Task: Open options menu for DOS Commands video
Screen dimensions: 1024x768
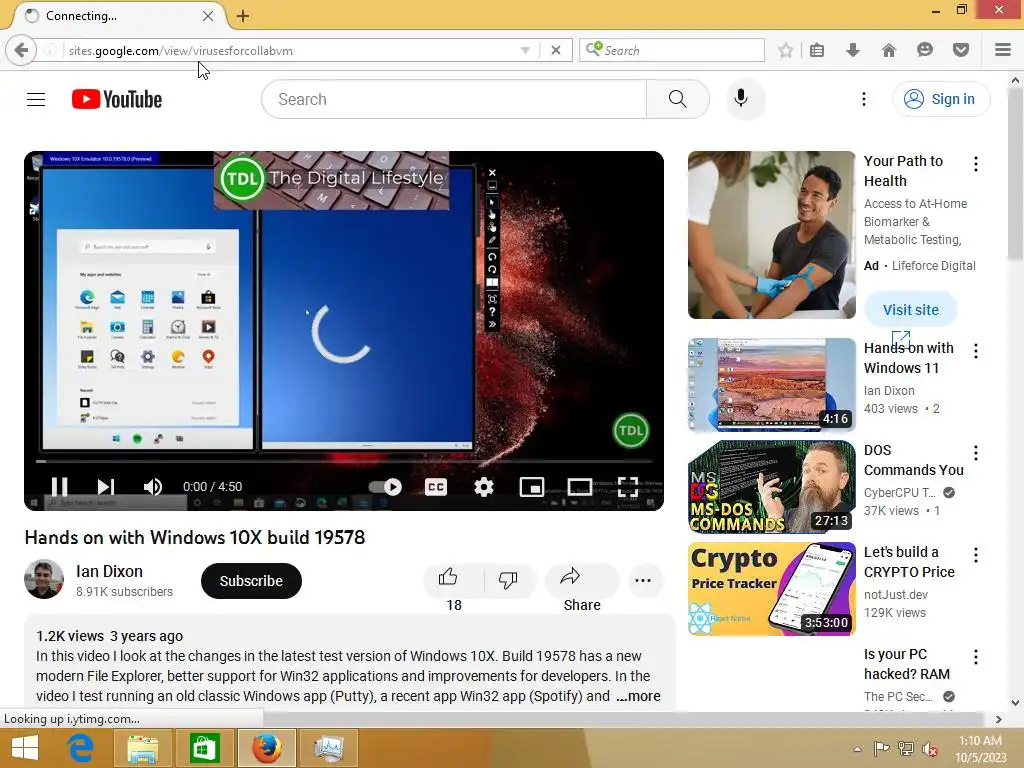Action: 976,453
